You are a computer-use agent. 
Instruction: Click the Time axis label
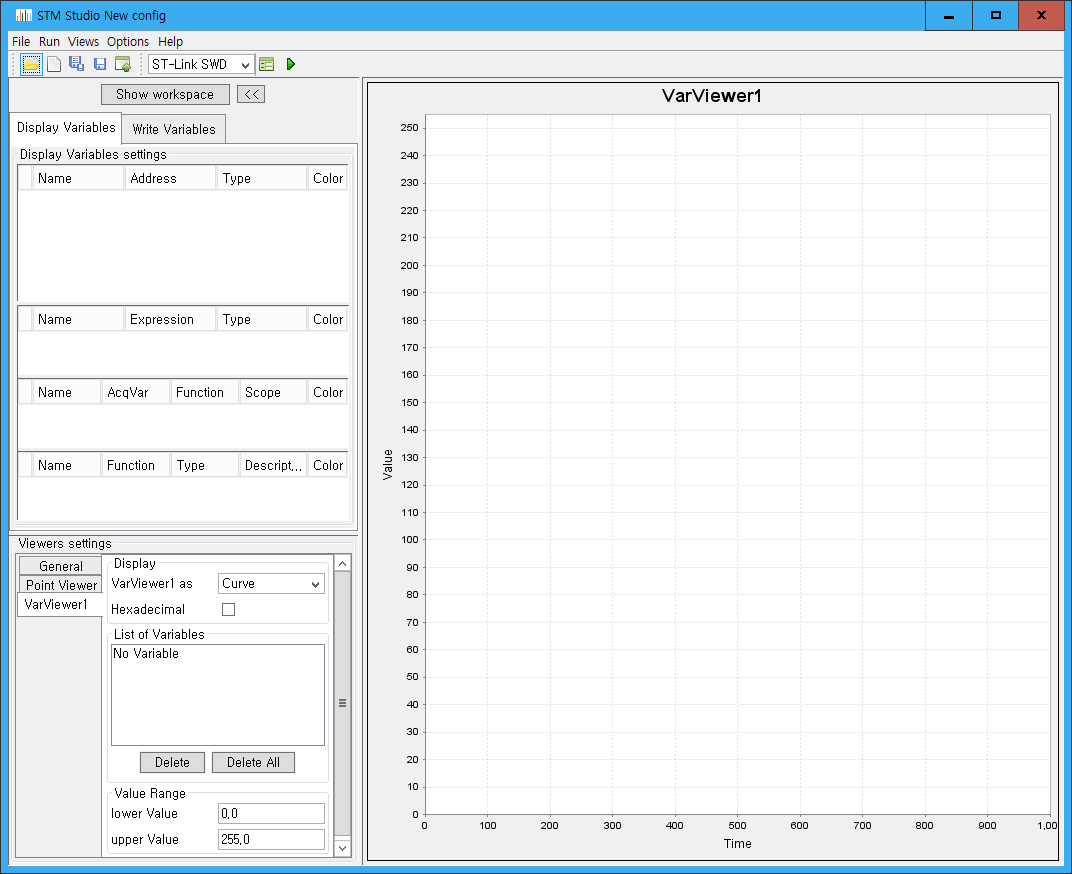click(x=738, y=844)
